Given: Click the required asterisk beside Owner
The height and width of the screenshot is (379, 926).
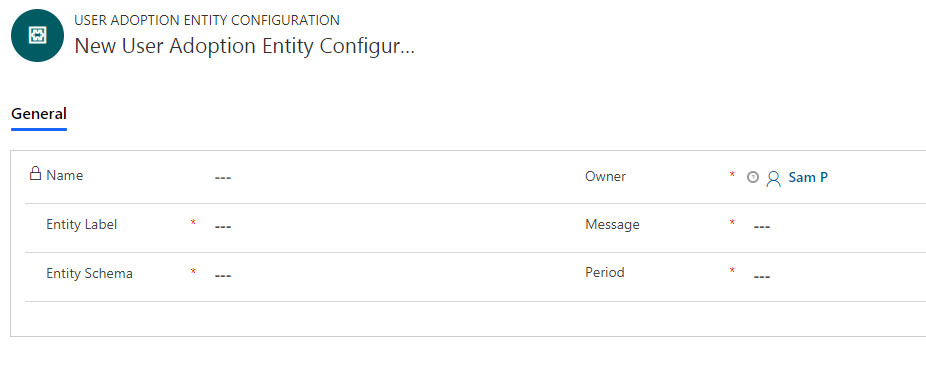Looking at the screenshot, I should tap(732, 175).
